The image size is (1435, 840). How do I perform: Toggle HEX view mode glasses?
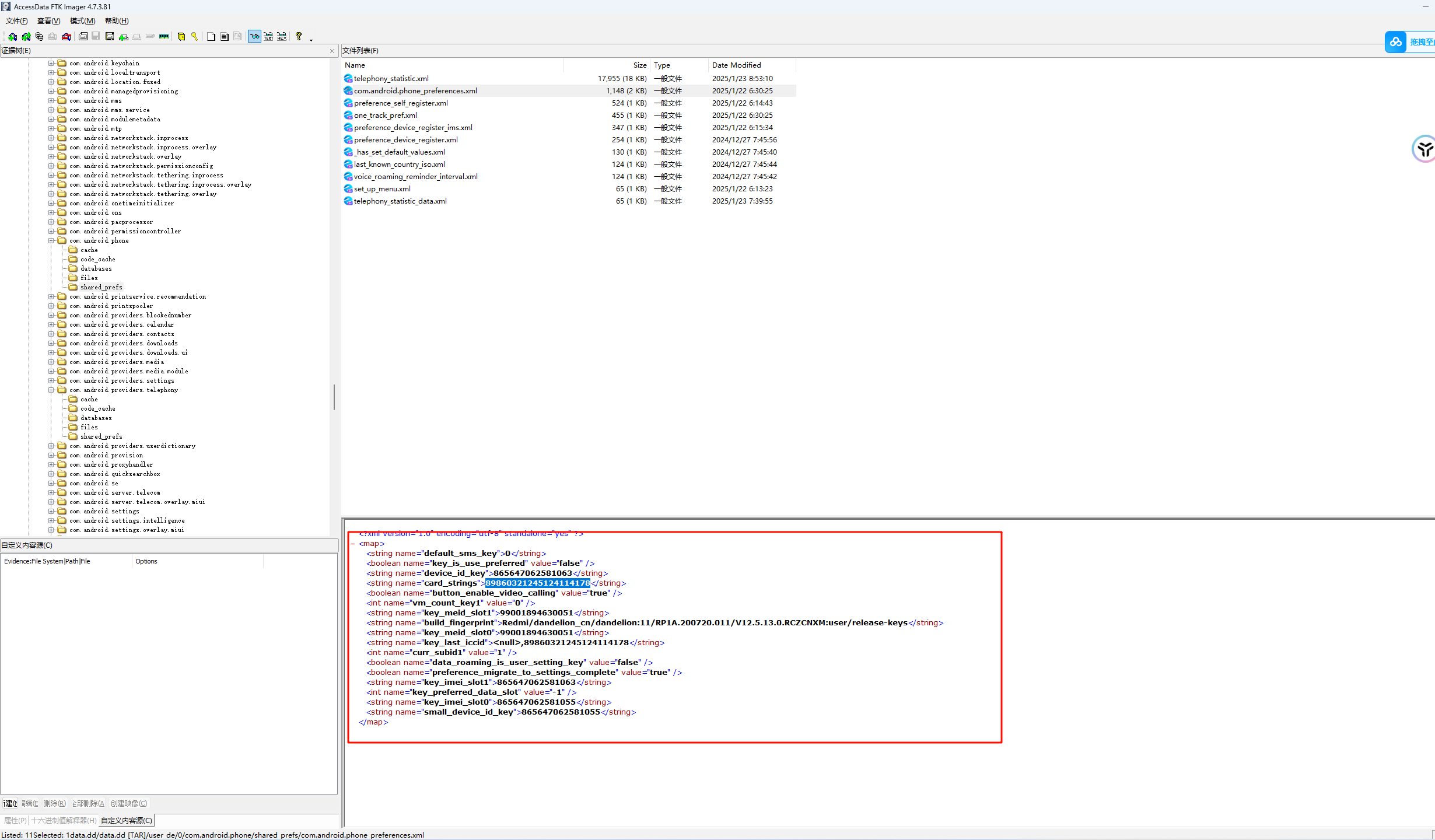282,36
